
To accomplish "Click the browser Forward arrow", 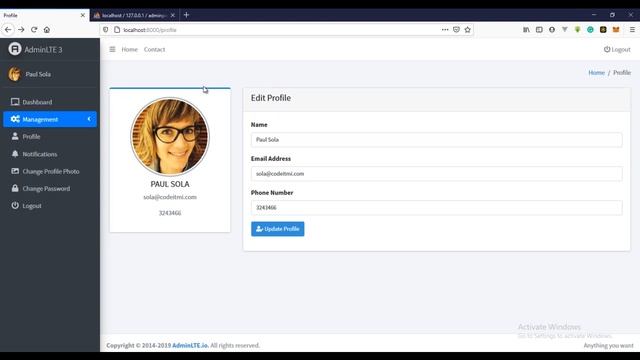I will coord(21,30).
